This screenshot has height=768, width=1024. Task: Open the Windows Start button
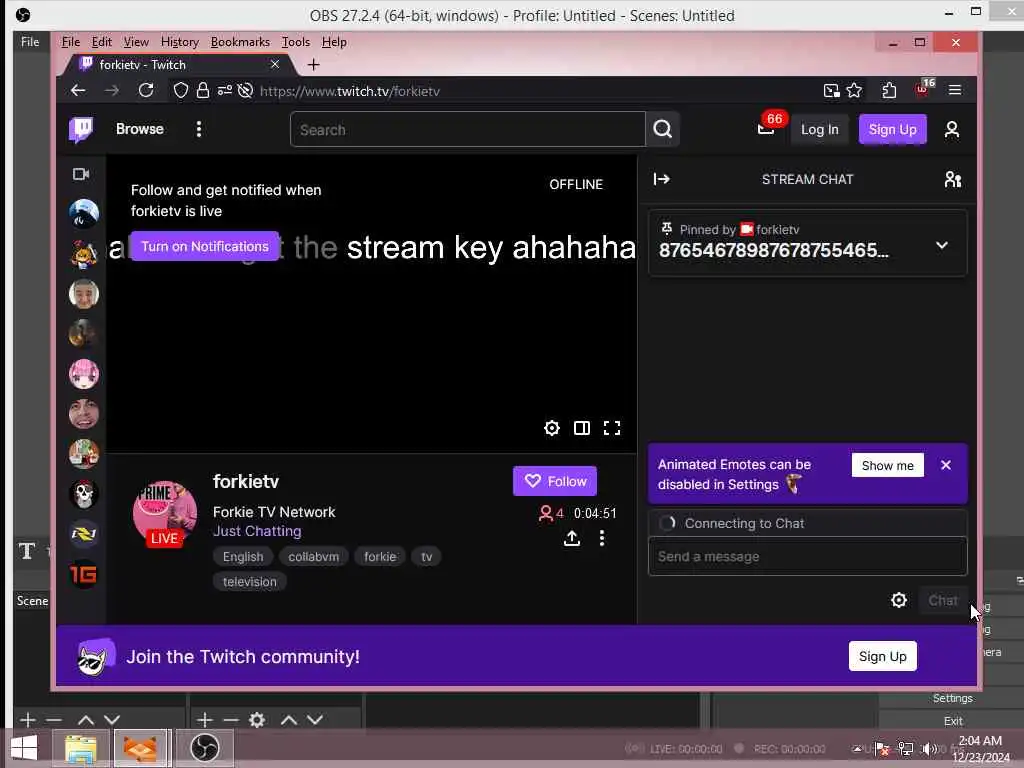tap(24, 748)
